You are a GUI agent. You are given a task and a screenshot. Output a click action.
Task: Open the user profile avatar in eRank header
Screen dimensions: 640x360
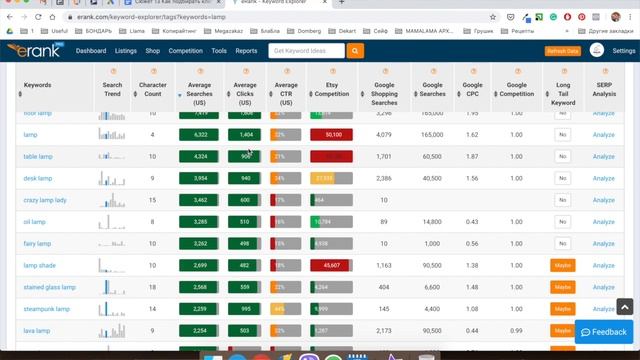click(x=597, y=51)
